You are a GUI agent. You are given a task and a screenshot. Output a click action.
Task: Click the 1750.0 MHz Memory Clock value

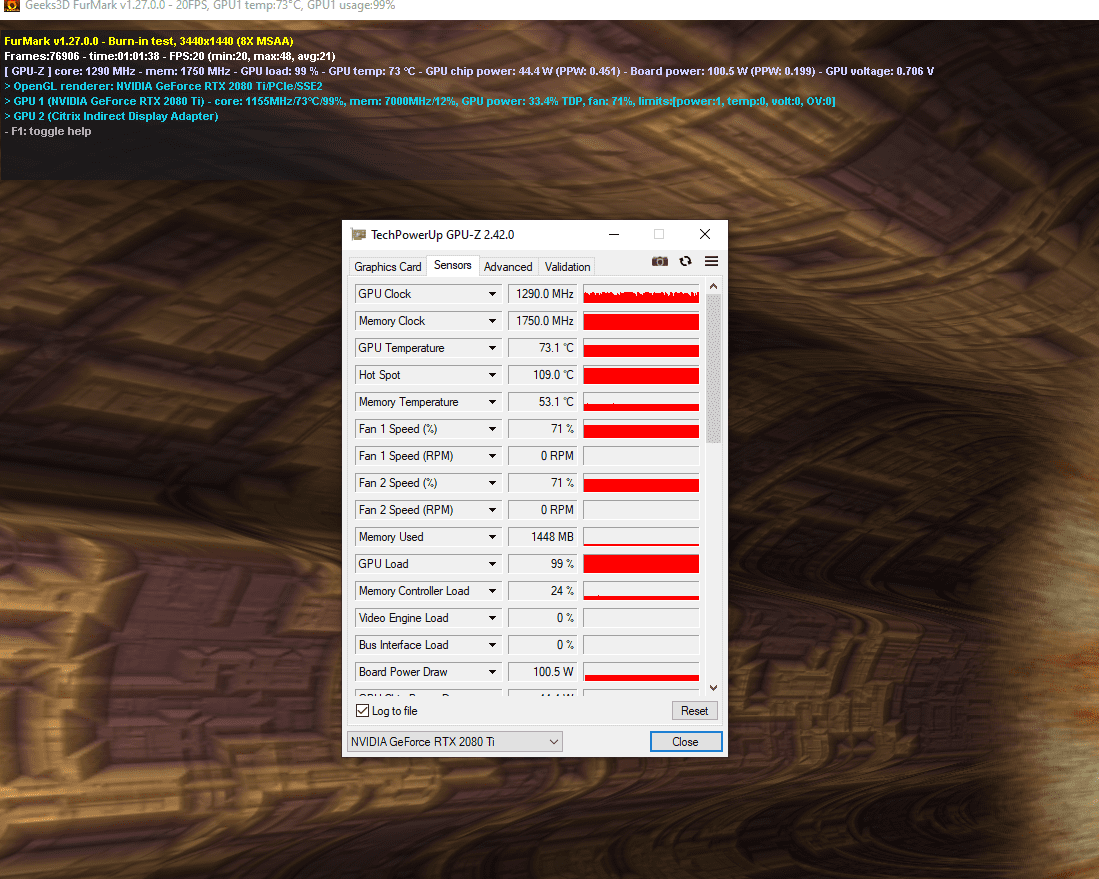point(542,321)
